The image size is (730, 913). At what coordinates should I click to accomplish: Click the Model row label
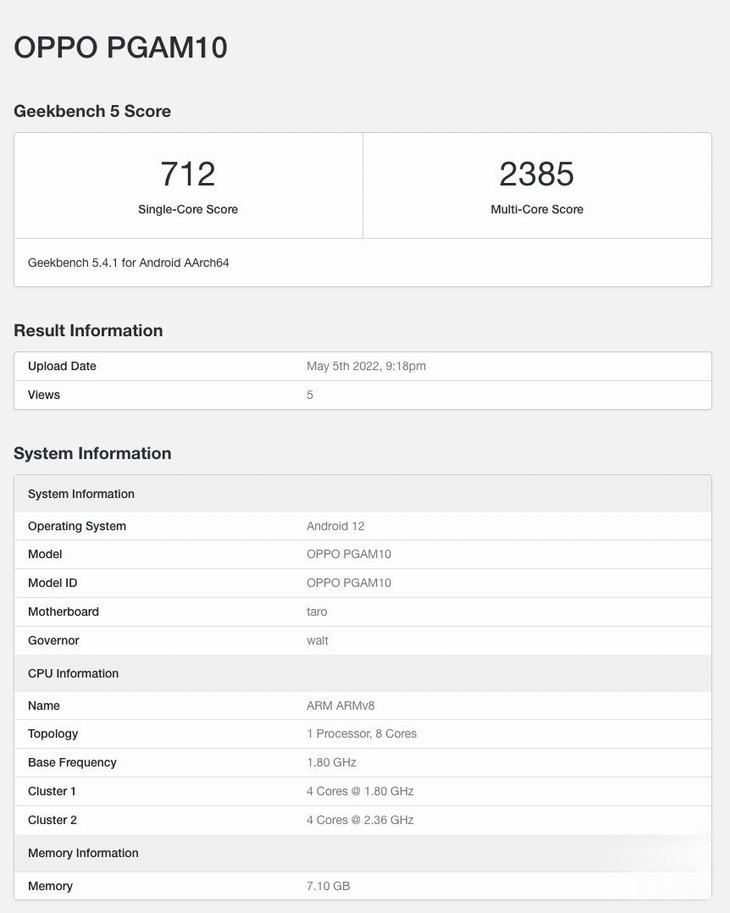pos(45,554)
